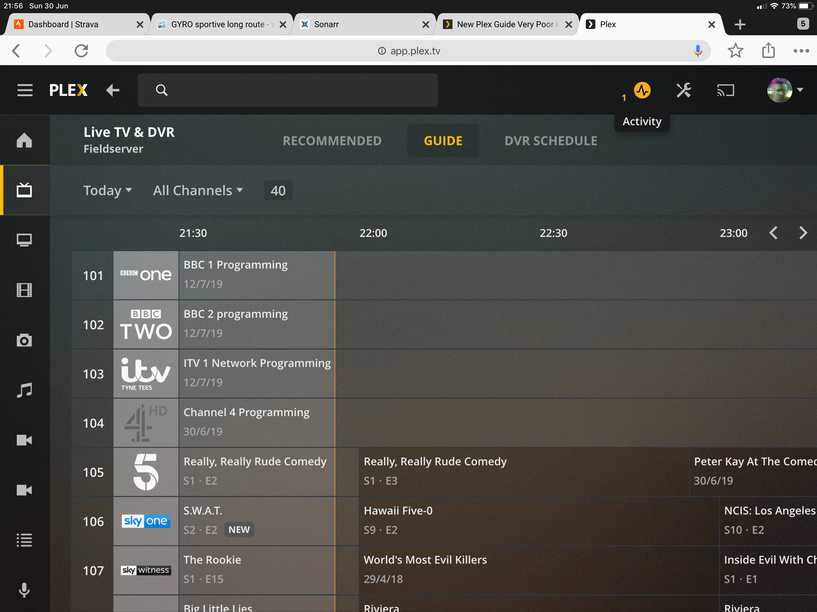Click the app.plex.tv address bar
Screen dimensions: 817x612
click(x=408, y=51)
